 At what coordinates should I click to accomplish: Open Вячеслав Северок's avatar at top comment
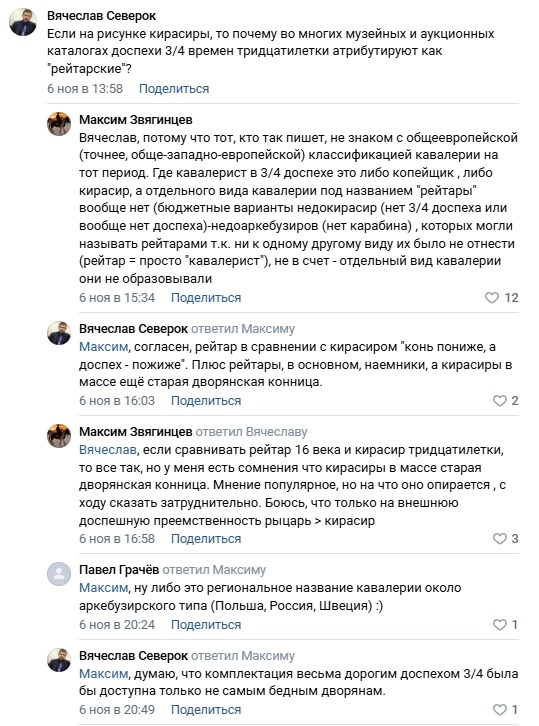(23, 22)
